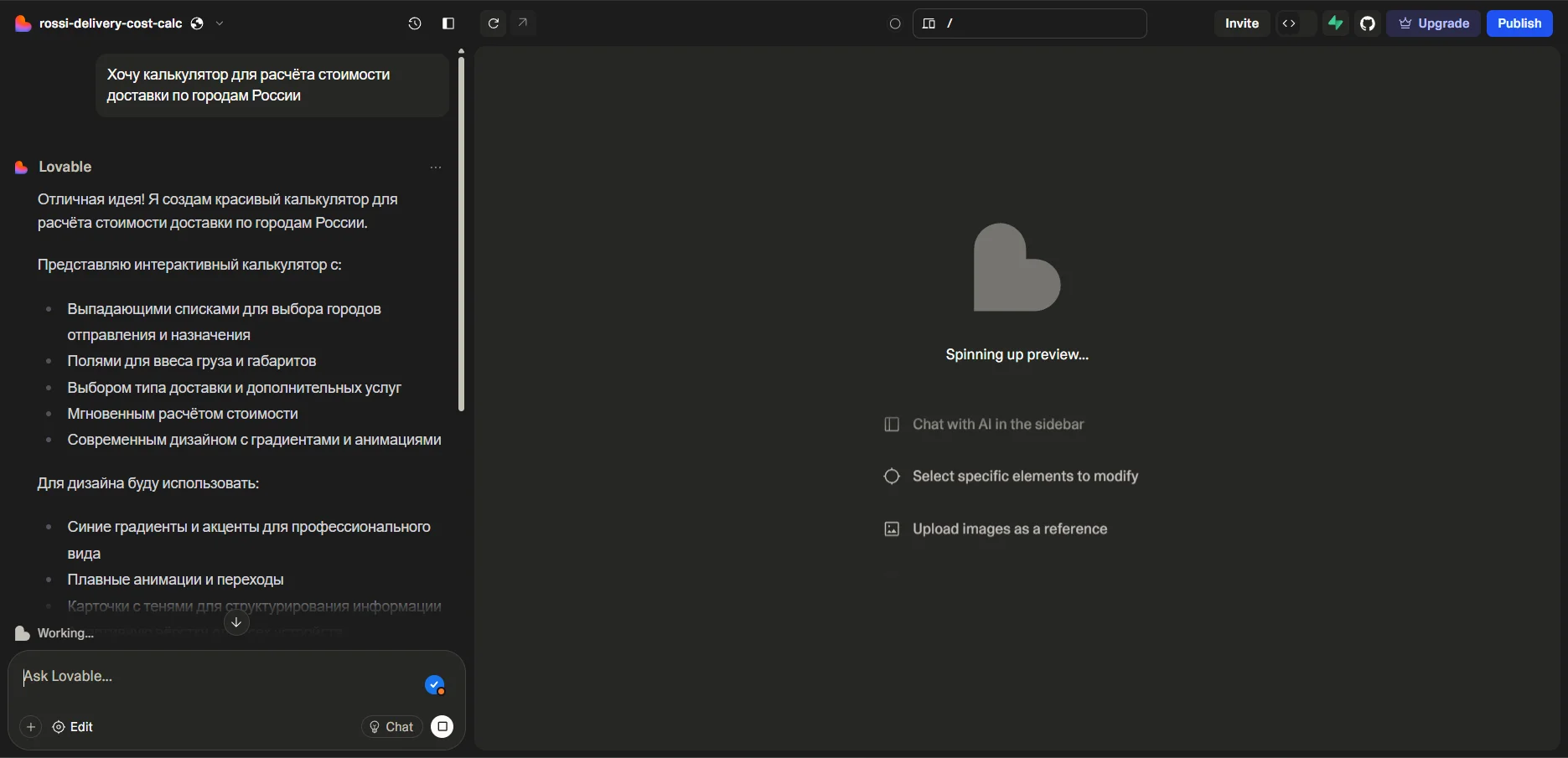The width and height of the screenshot is (1568, 758).
Task: Click line 'Для дизайна буду использовать:'
Action: pyautogui.click(x=148, y=483)
